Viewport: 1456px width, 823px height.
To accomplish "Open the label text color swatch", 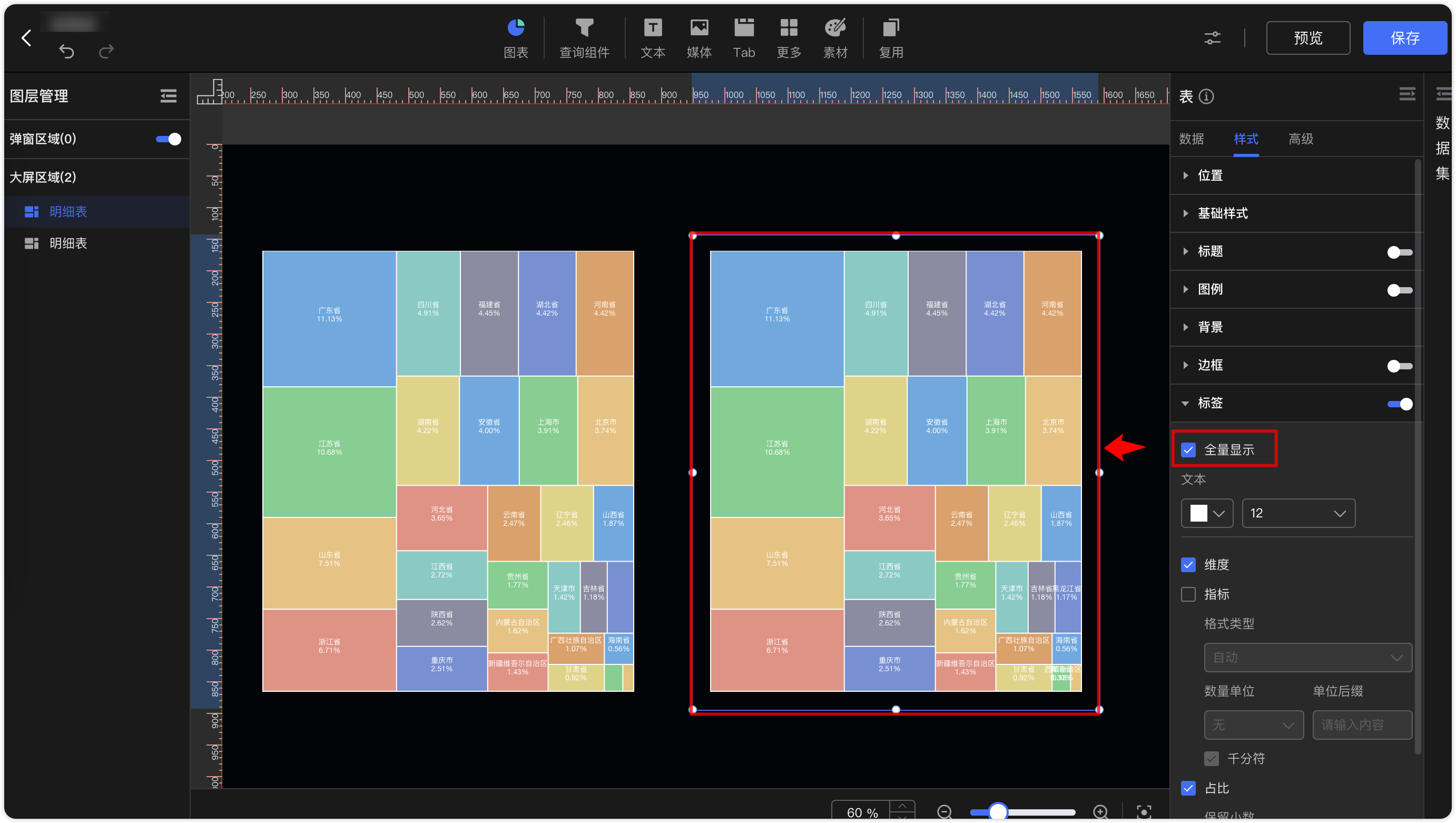I will pyautogui.click(x=1207, y=513).
